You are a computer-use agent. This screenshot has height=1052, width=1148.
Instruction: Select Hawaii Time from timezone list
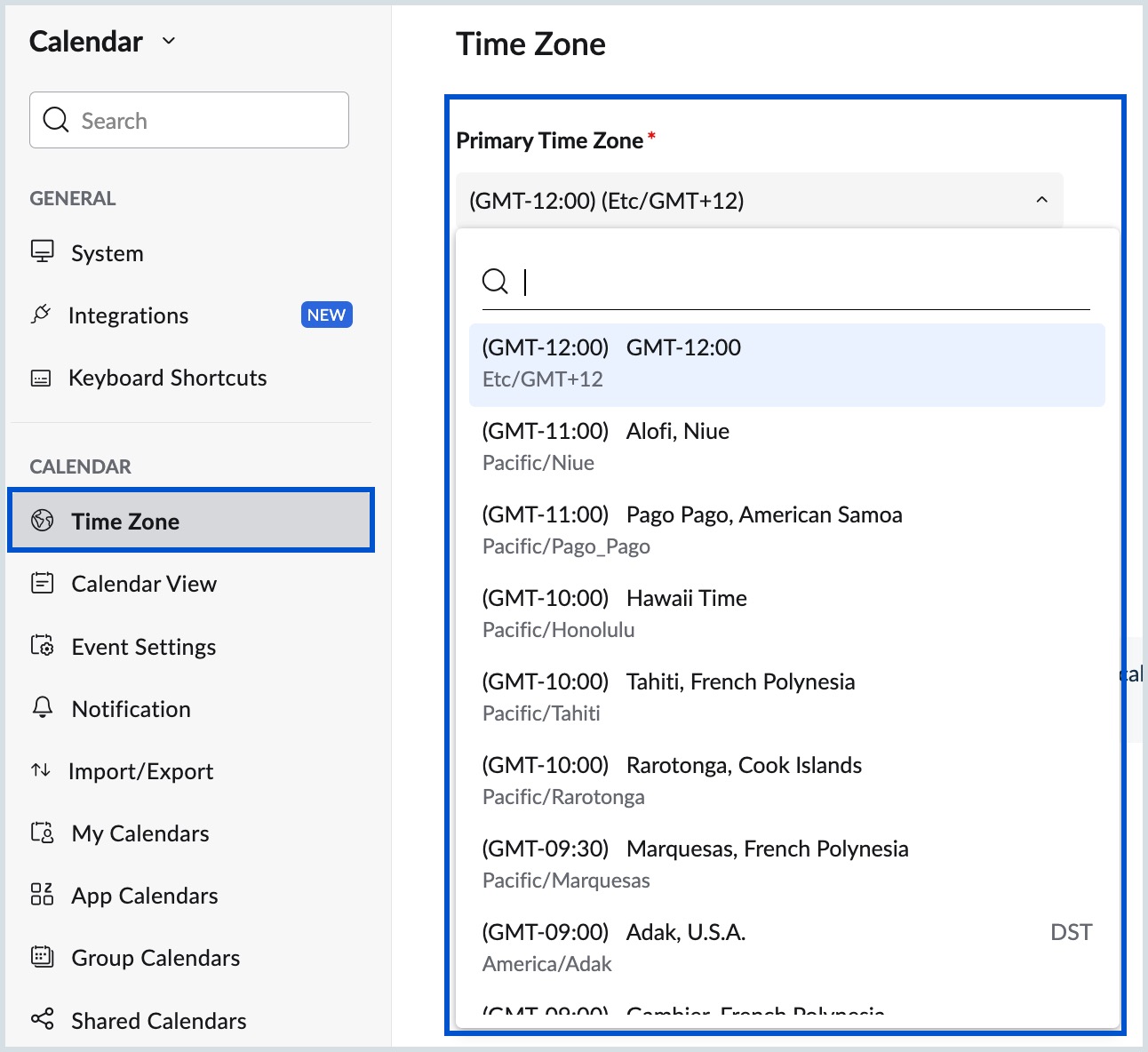686,598
